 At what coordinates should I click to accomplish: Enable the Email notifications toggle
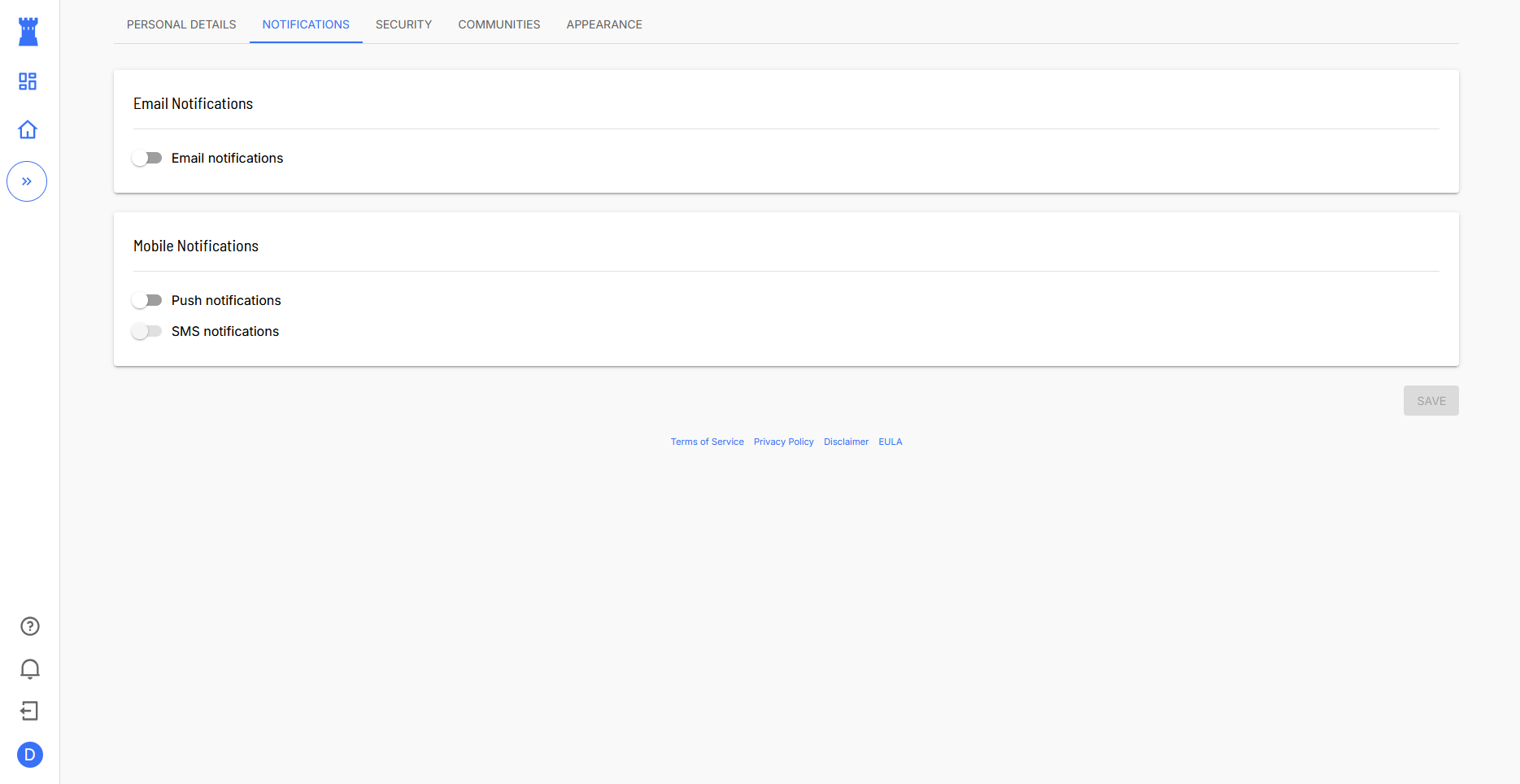147,158
